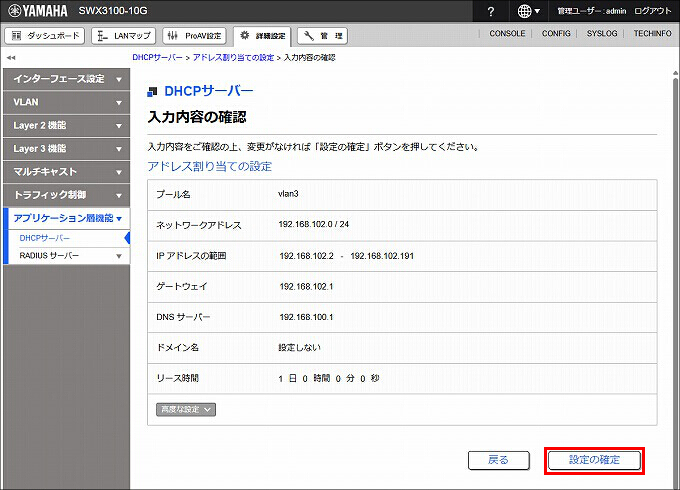Open the LANマップ tab
This screenshot has height=490, width=680.
click(x=124, y=36)
